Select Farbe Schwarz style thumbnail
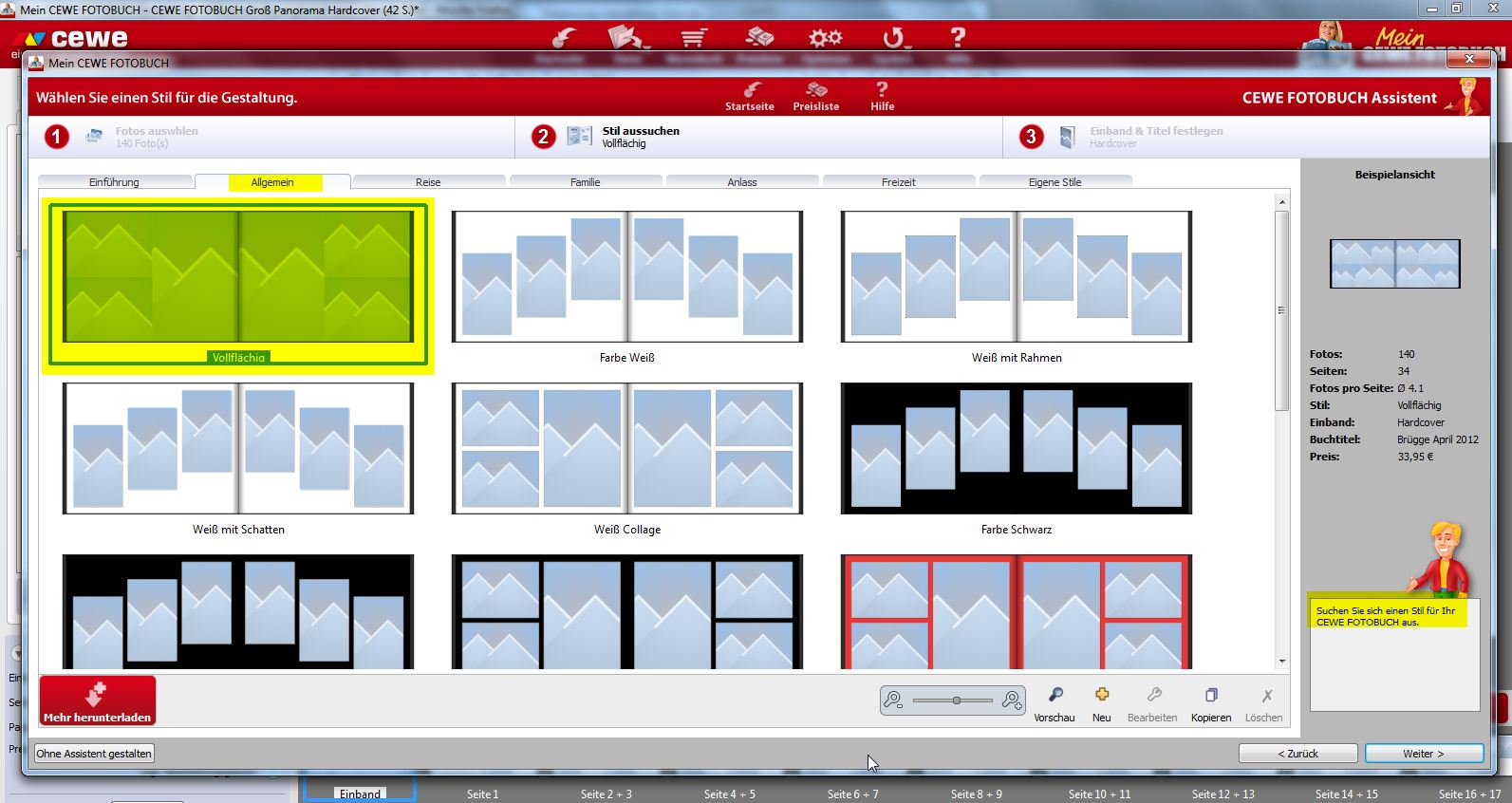The height and width of the screenshot is (803, 1512). coord(1017,448)
